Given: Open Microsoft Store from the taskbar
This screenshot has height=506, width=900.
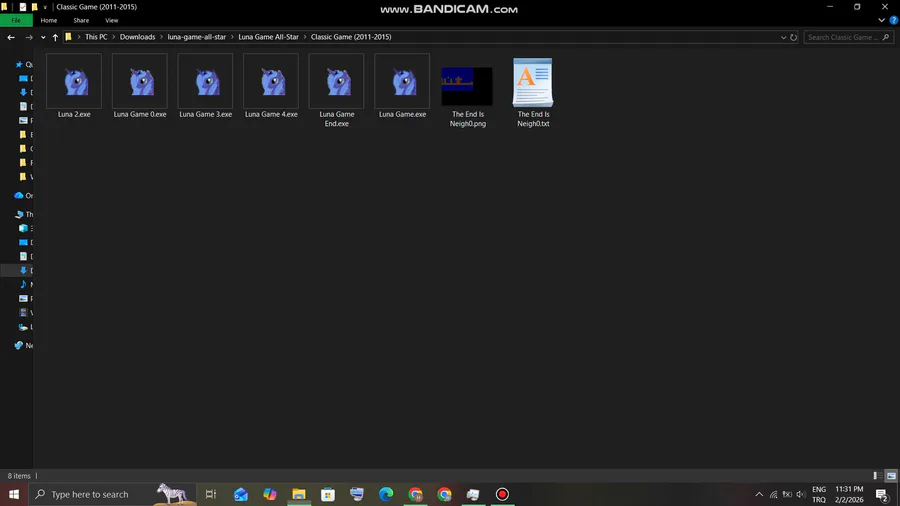Looking at the screenshot, I should point(328,494).
